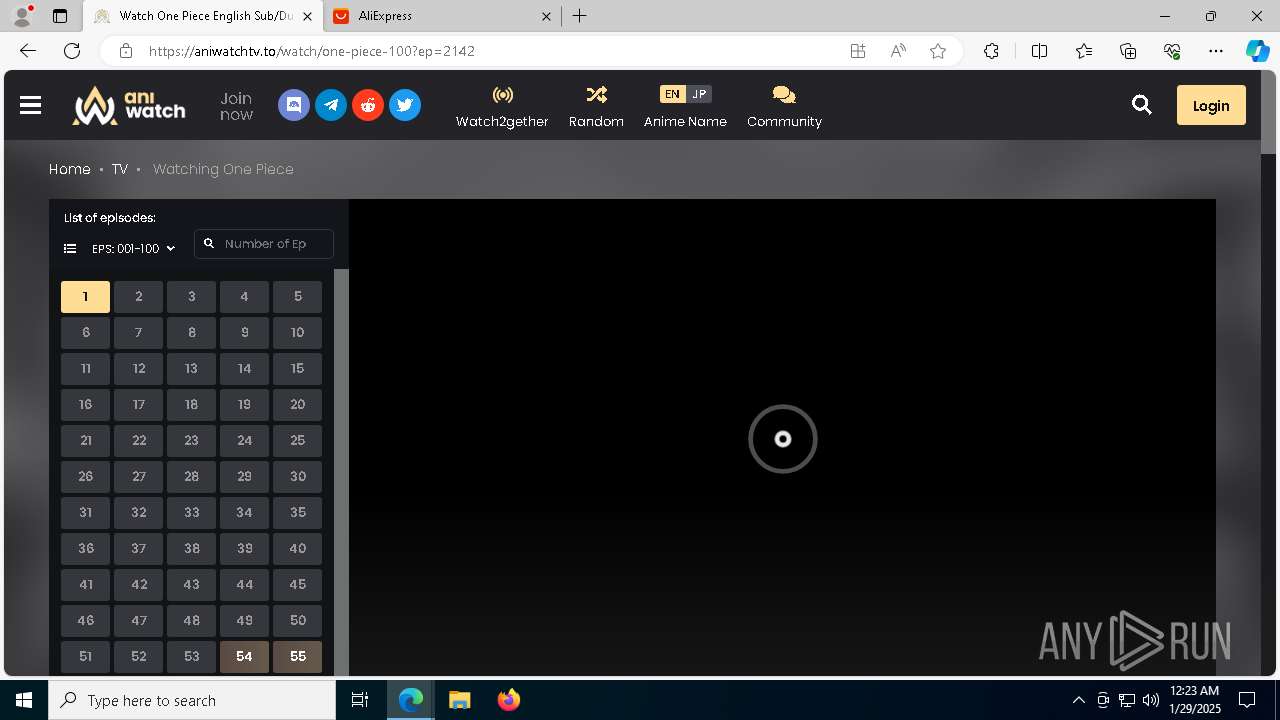Click the episode list scrollbar
The image size is (1280, 720).
tap(341, 472)
